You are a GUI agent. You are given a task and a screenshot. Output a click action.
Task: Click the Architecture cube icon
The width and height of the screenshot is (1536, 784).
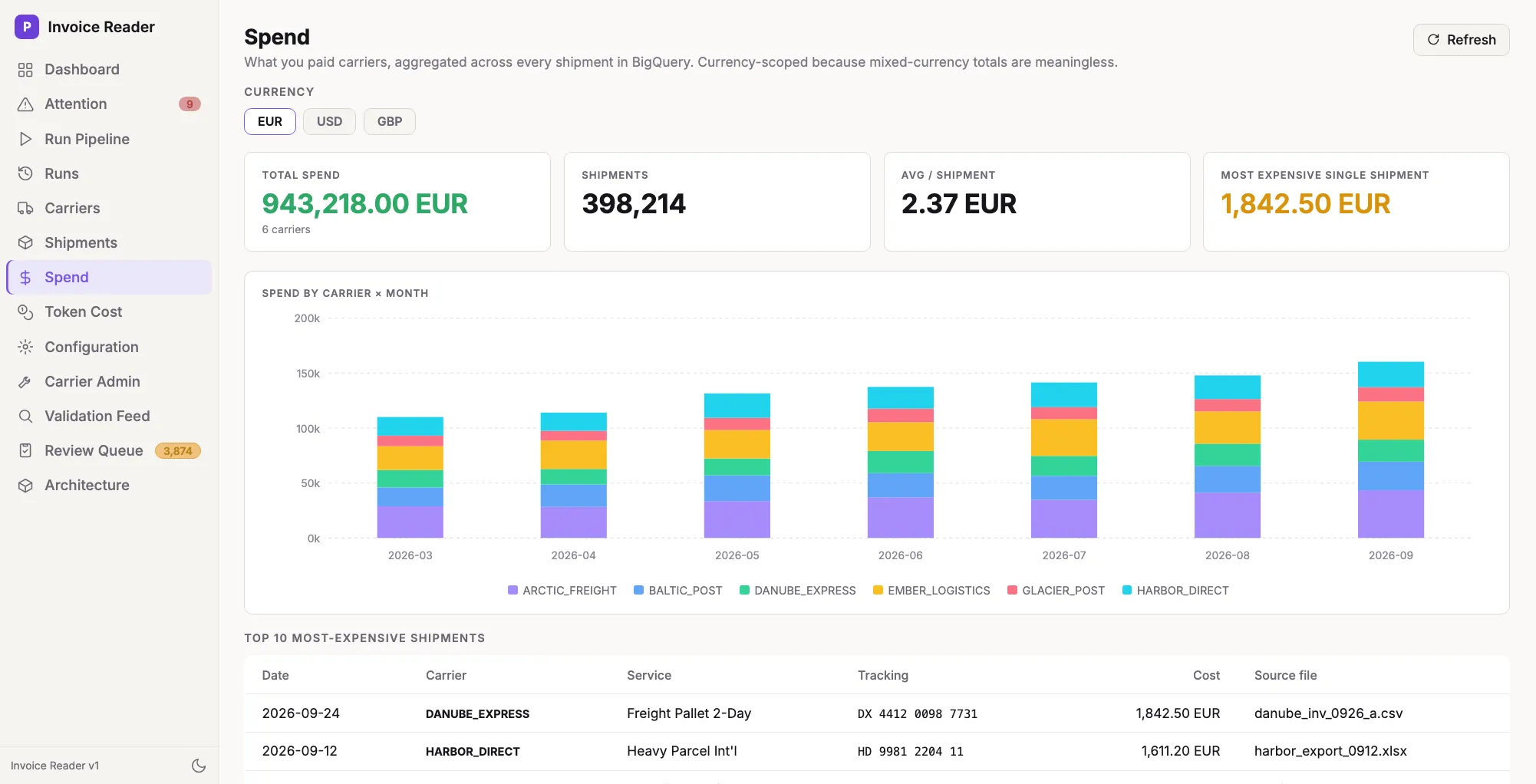pyautogui.click(x=25, y=486)
